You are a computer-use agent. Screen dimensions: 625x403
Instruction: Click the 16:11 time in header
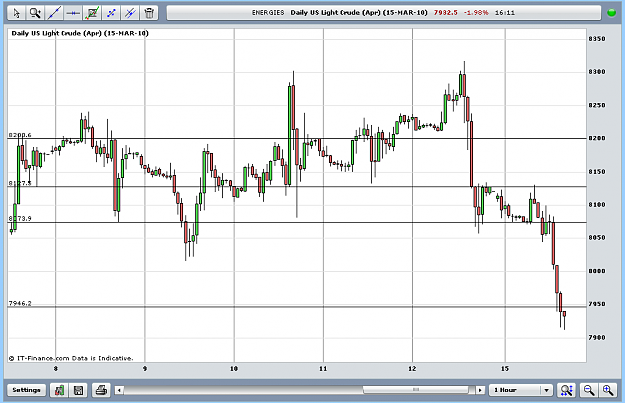coord(505,13)
